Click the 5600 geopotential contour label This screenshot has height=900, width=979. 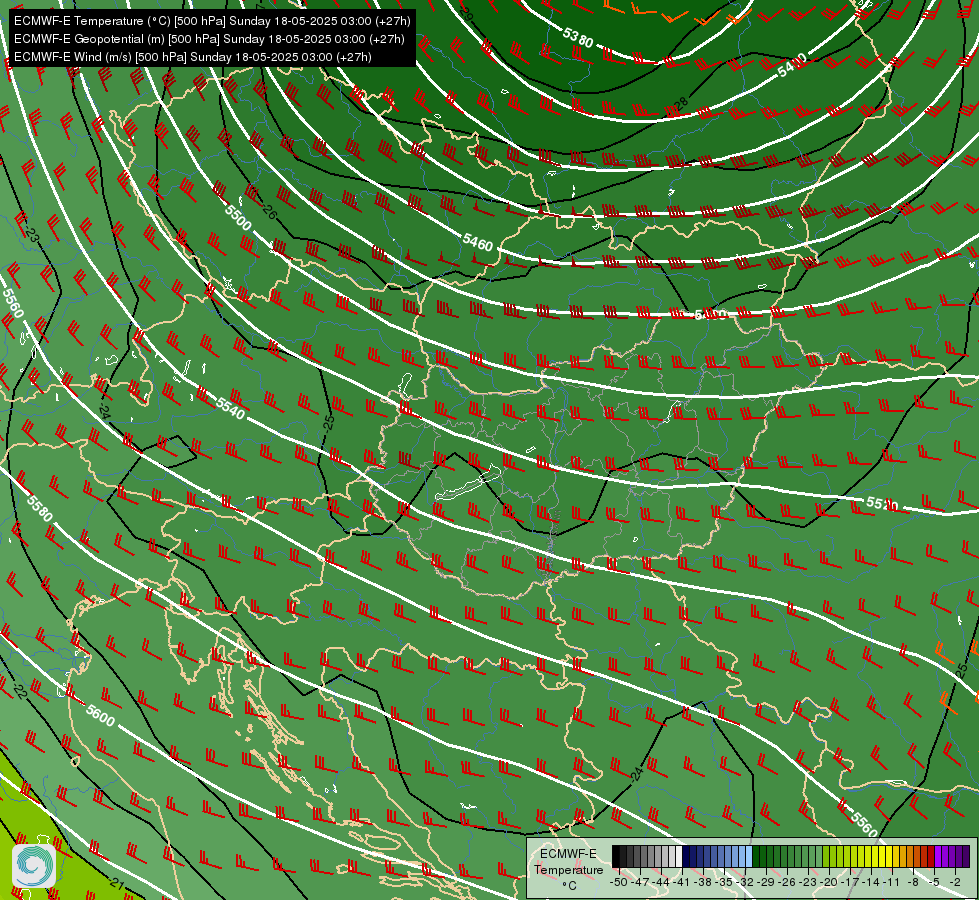click(100, 715)
